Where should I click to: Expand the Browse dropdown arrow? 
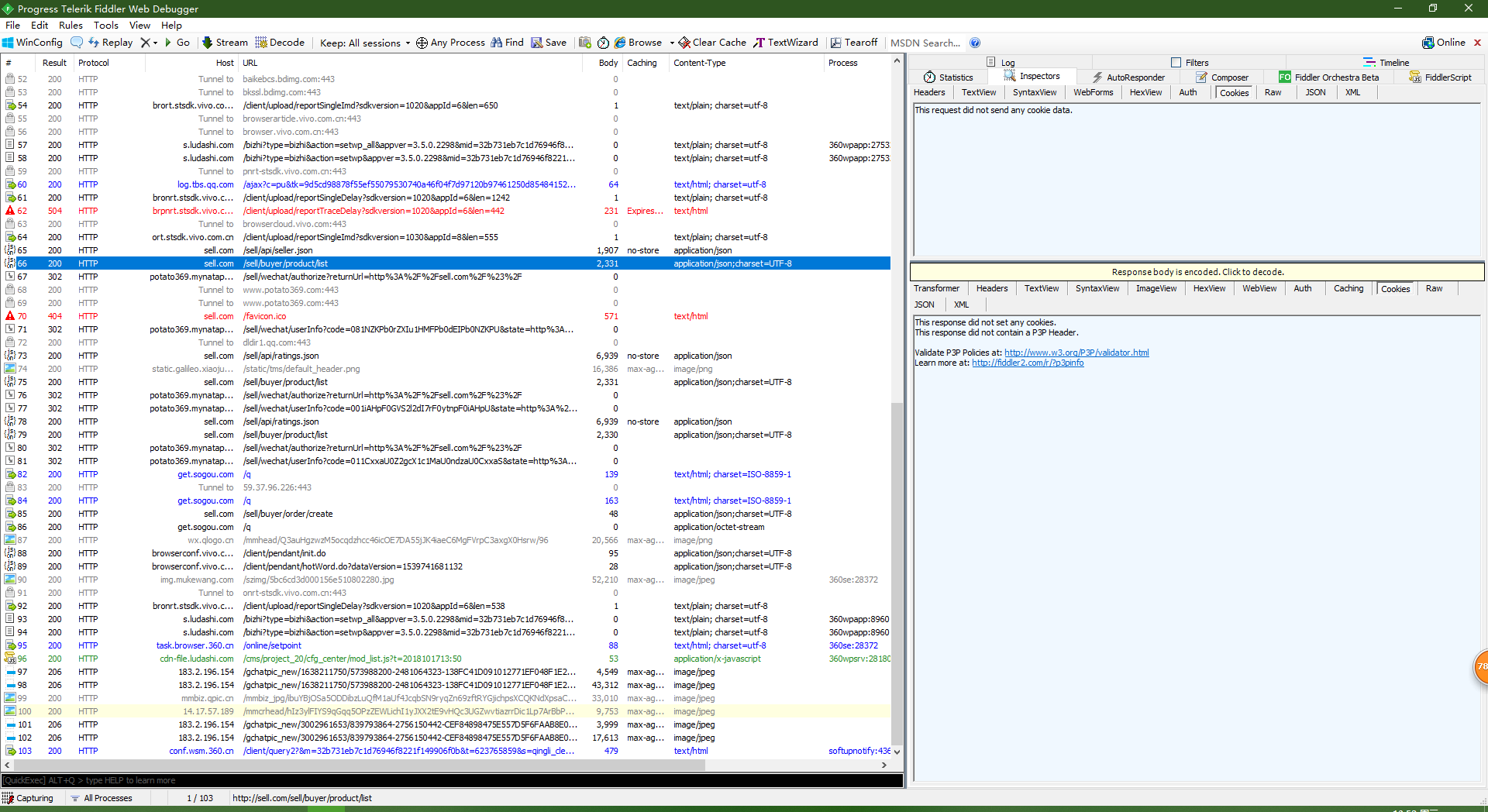(672, 43)
